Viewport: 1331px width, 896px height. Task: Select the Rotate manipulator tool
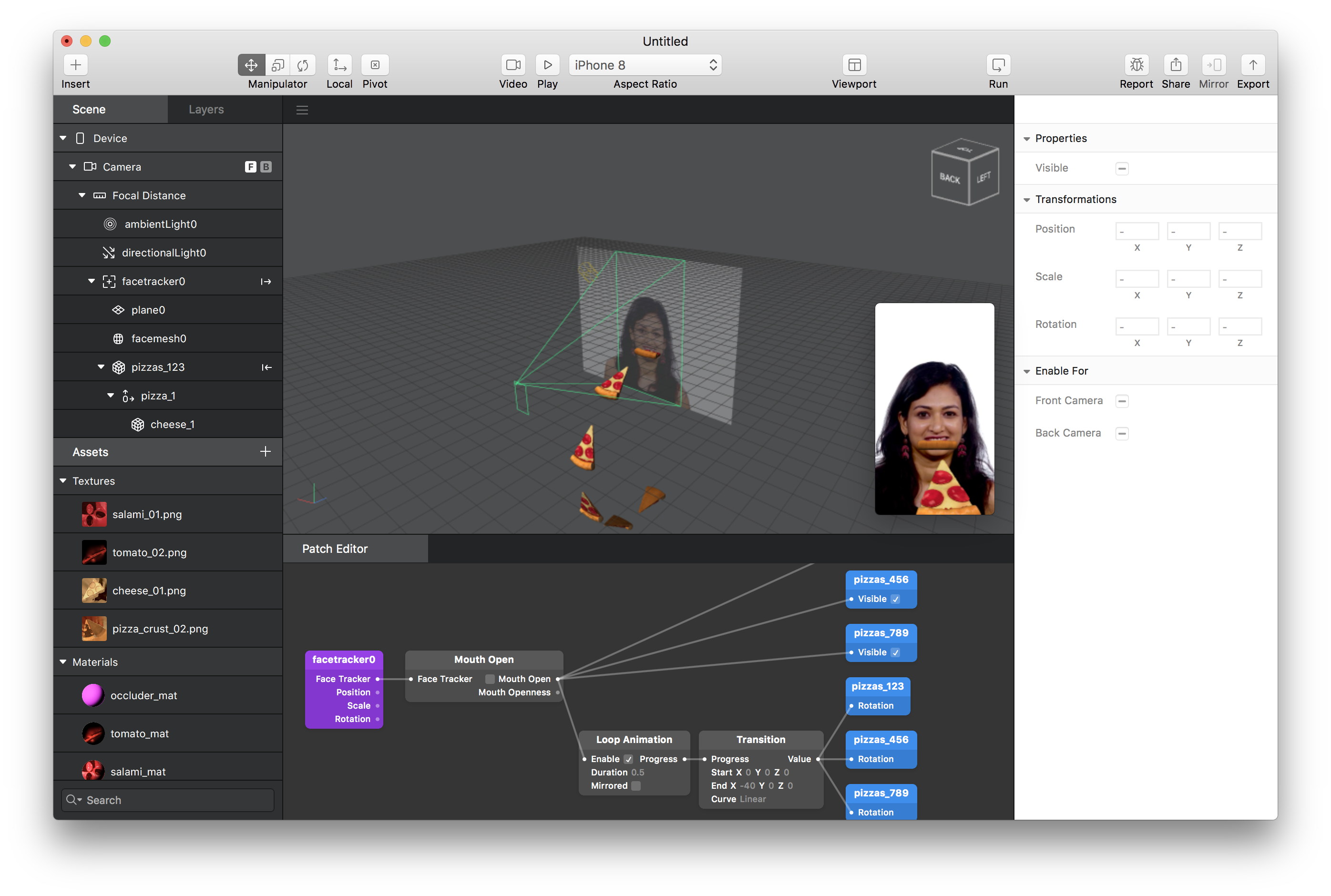tap(303, 65)
